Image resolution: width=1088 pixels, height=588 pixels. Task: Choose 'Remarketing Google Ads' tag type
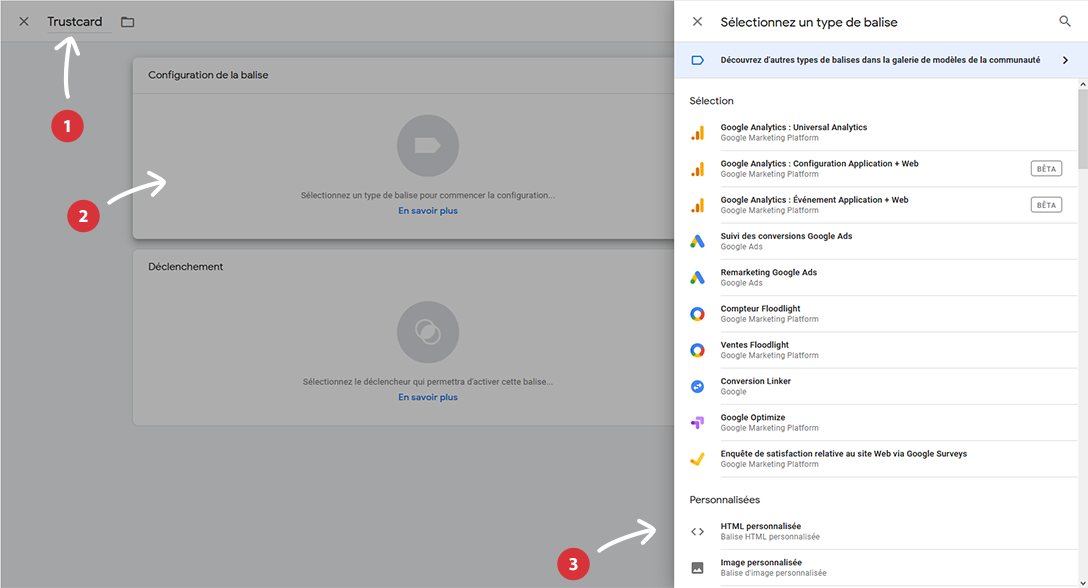[876, 278]
